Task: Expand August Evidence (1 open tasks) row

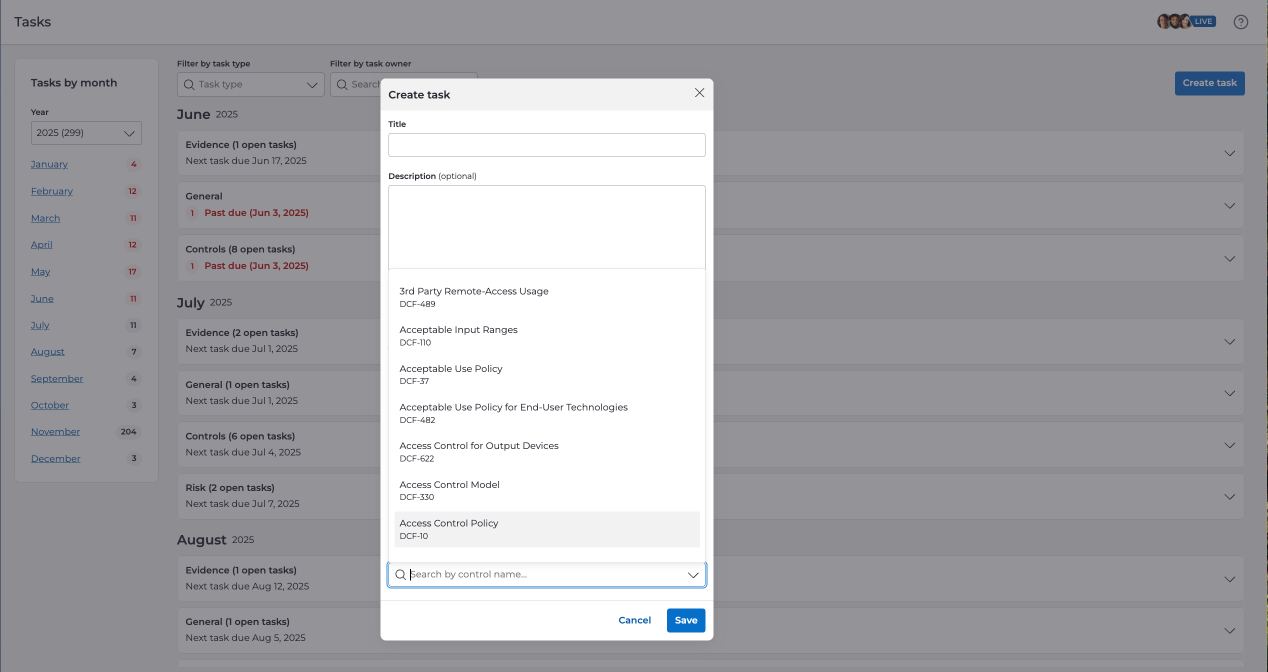Action: [x=710, y=579]
